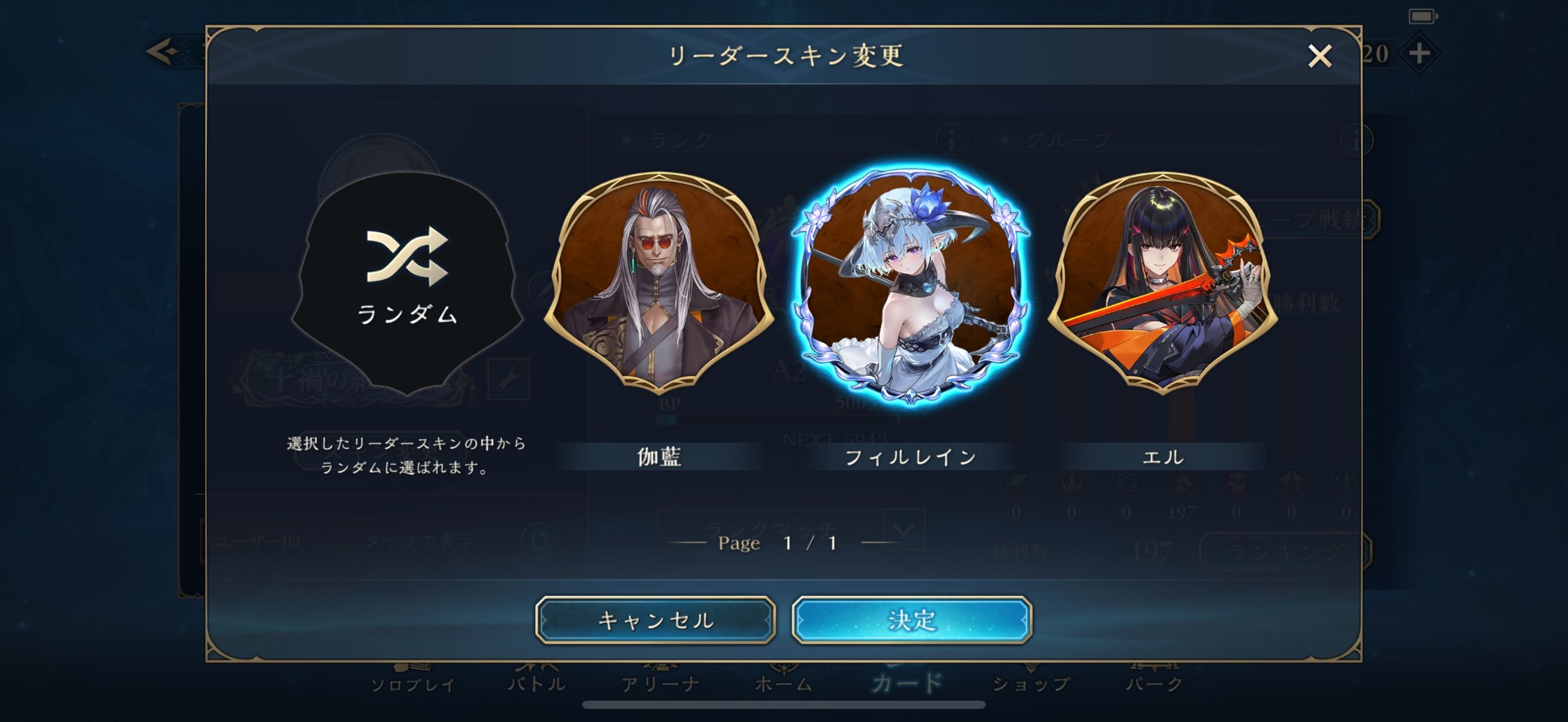The width and height of the screenshot is (1568, 722).
Task: Tap the back arrow at top left
Action: pos(163,51)
